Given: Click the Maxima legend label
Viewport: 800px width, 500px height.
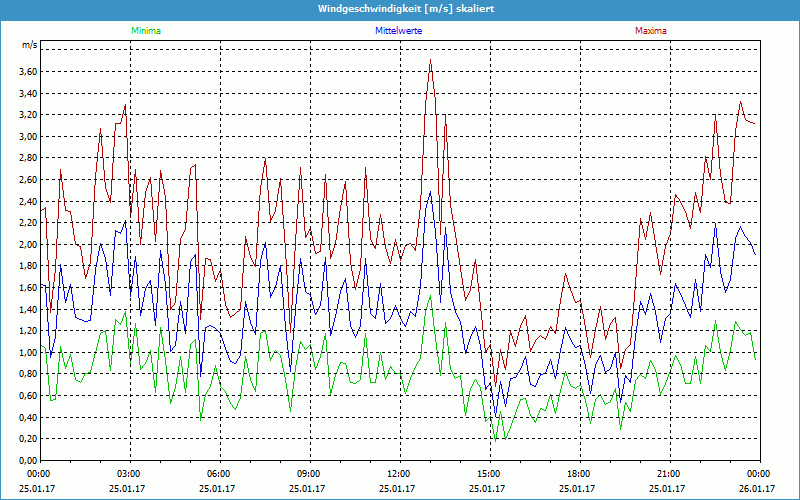Looking at the screenshot, I should pyautogui.click(x=652, y=31).
